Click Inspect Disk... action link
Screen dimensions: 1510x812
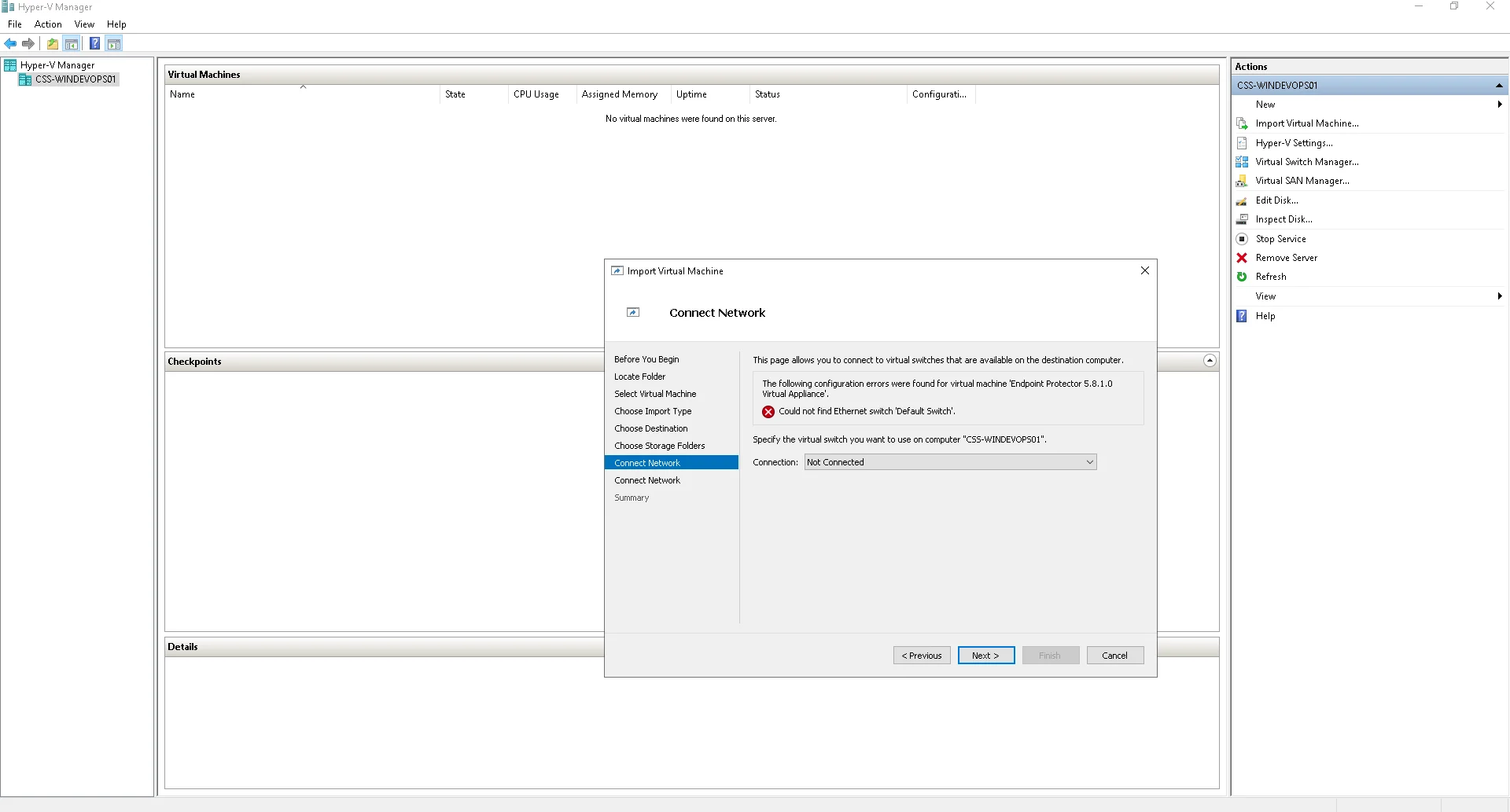[x=1283, y=219]
